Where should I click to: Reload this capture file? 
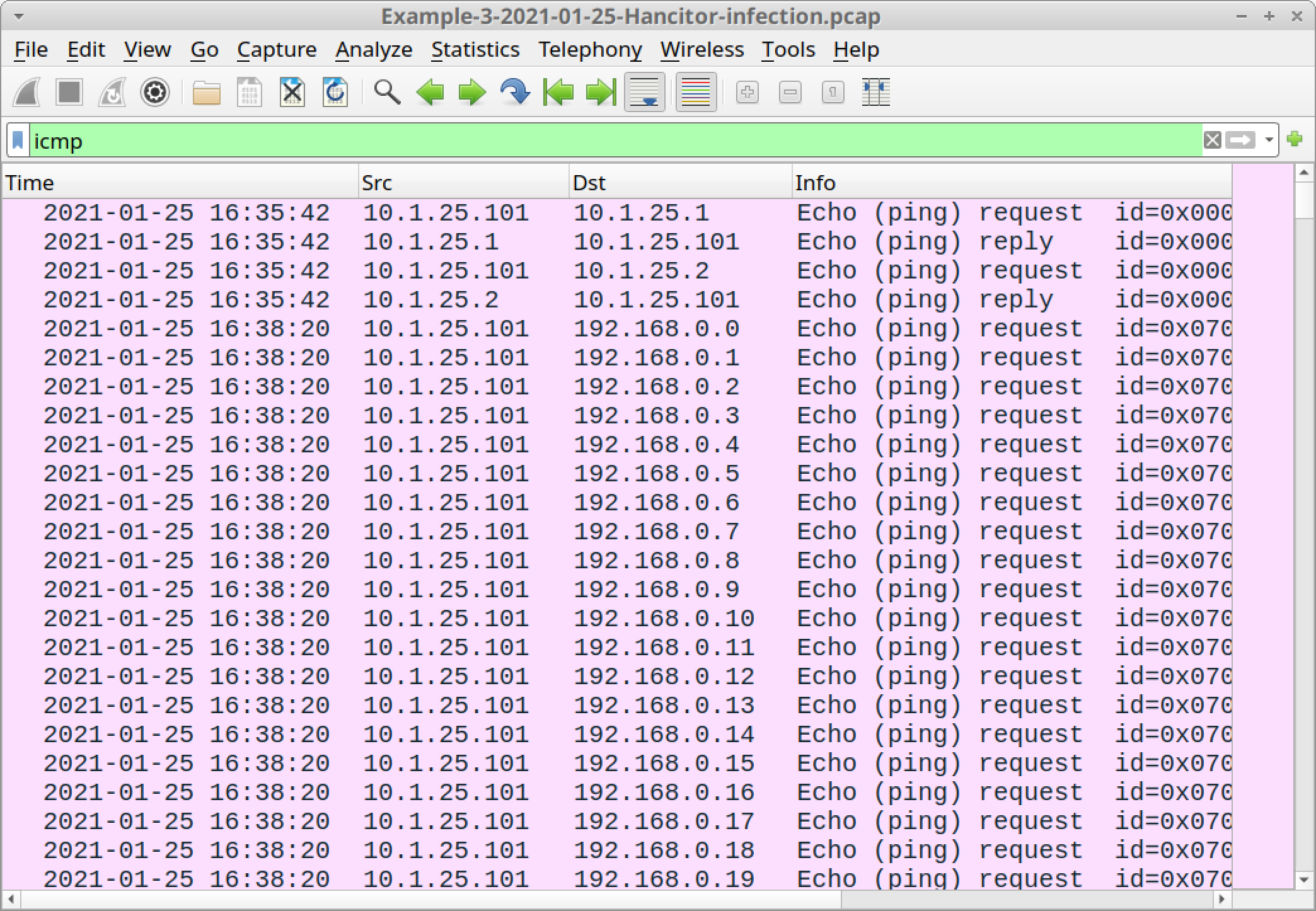pyautogui.click(x=335, y=93)
